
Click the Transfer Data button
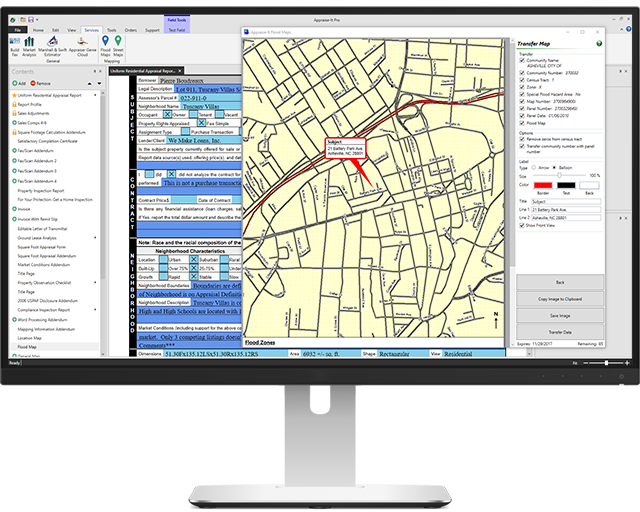tap(560, 332)
